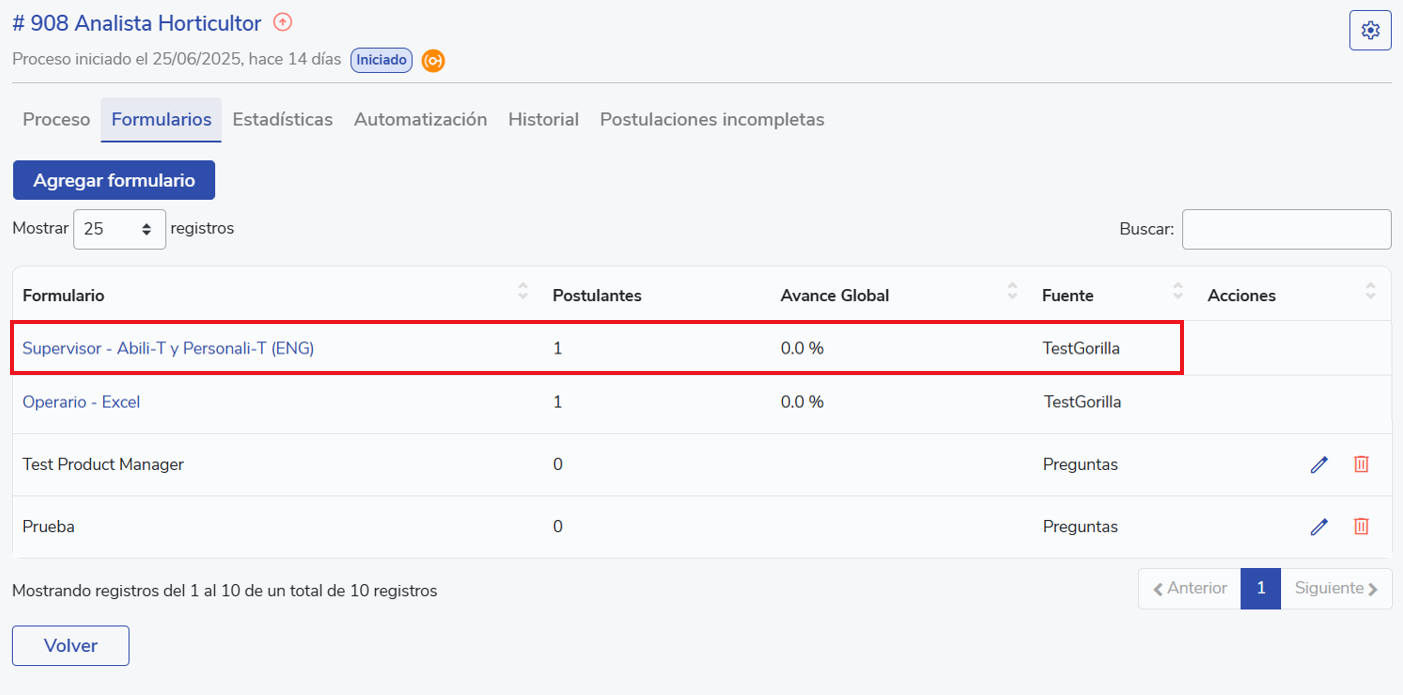Open the settings gear button

click(1370, 30)
